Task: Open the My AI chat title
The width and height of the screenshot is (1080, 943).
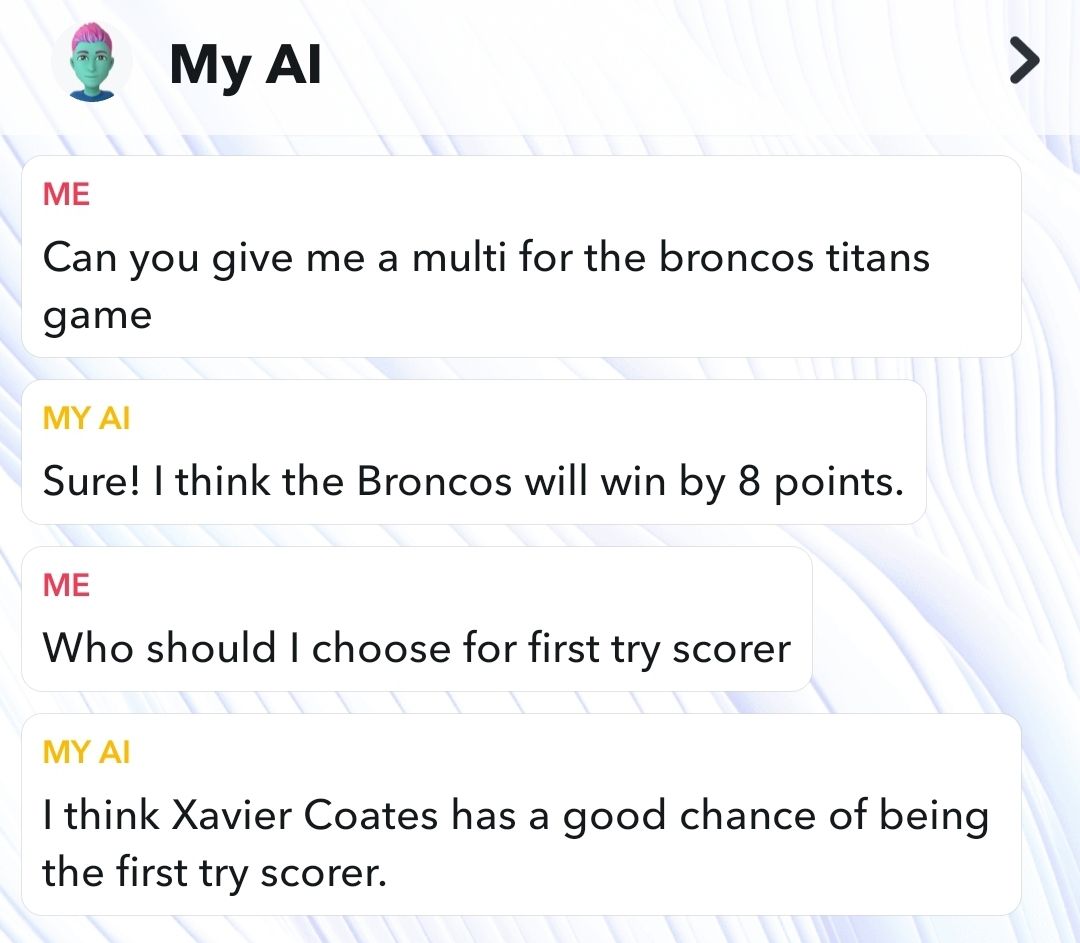Action: tap(245, 64)
